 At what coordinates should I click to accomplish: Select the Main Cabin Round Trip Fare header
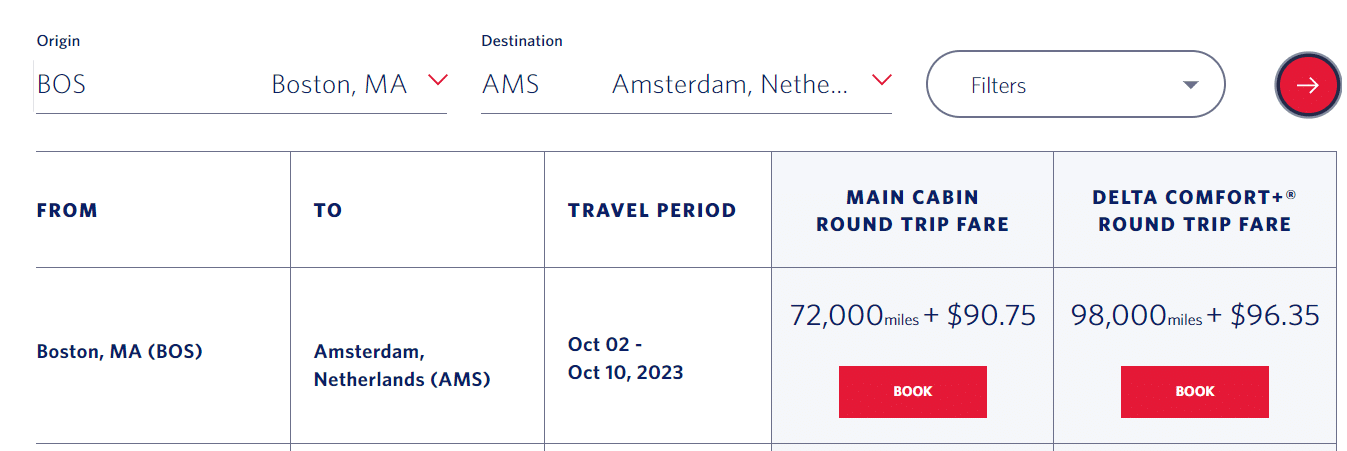click(912, 210)
